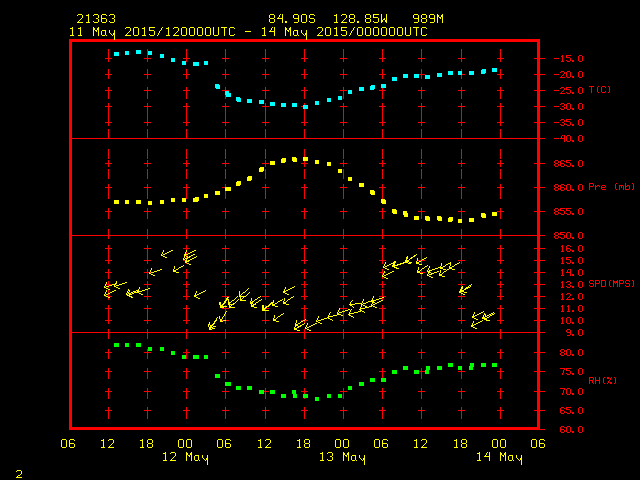Select the 11.0 wind speed tick label
The width and height of the screenshot is (640, 480).
(571, 309)
